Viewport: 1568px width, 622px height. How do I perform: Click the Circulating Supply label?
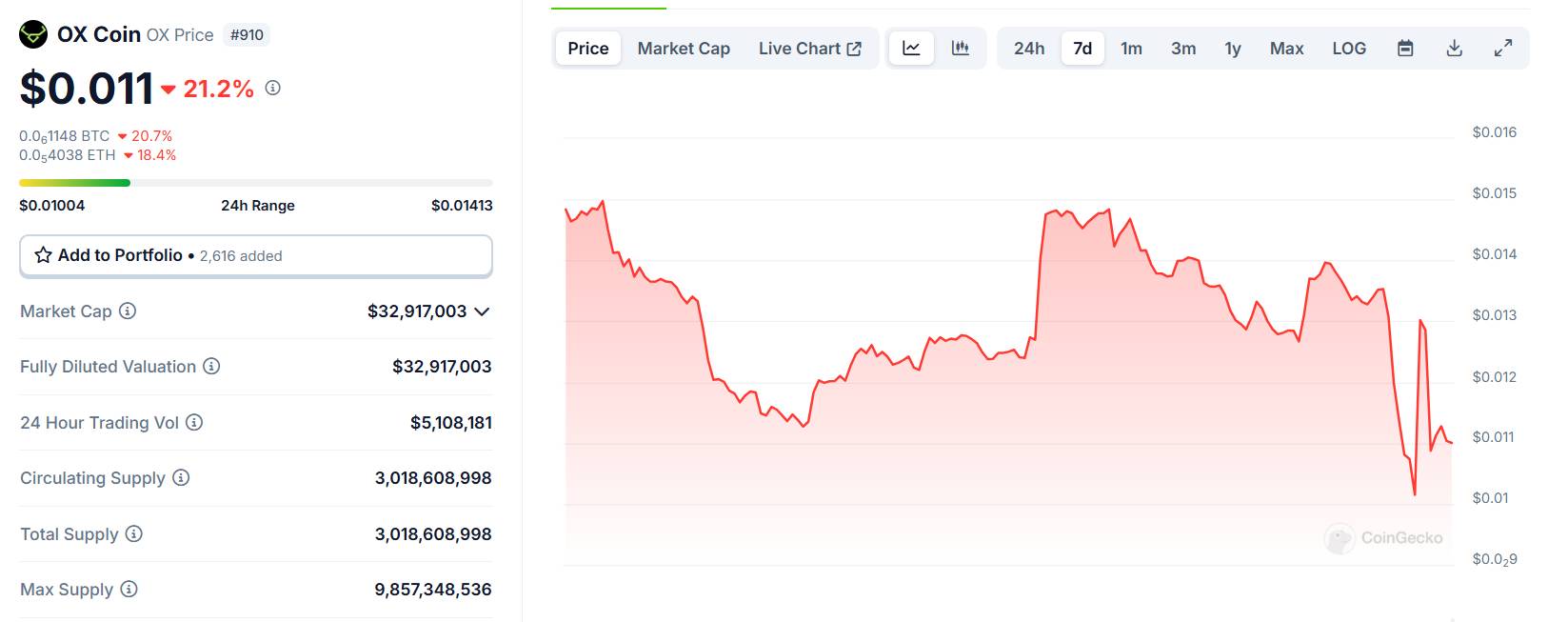tap(92, 478)
